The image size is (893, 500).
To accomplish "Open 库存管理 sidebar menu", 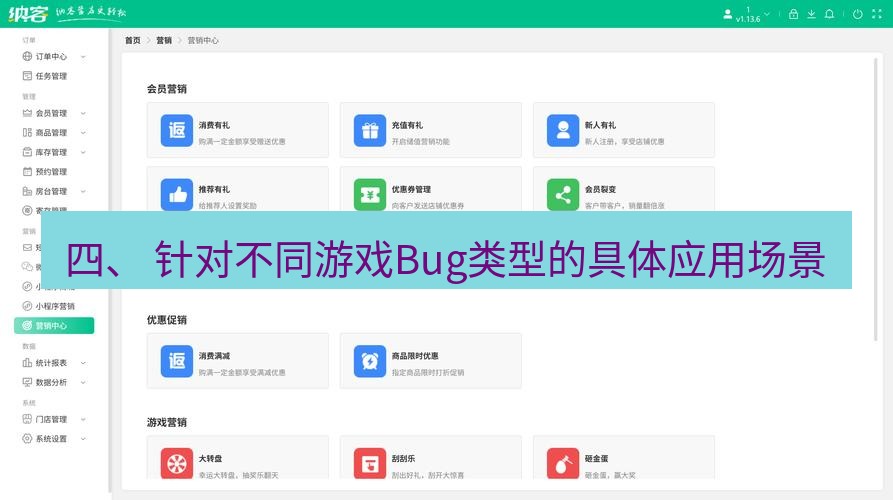I will (x=54, y=152).
